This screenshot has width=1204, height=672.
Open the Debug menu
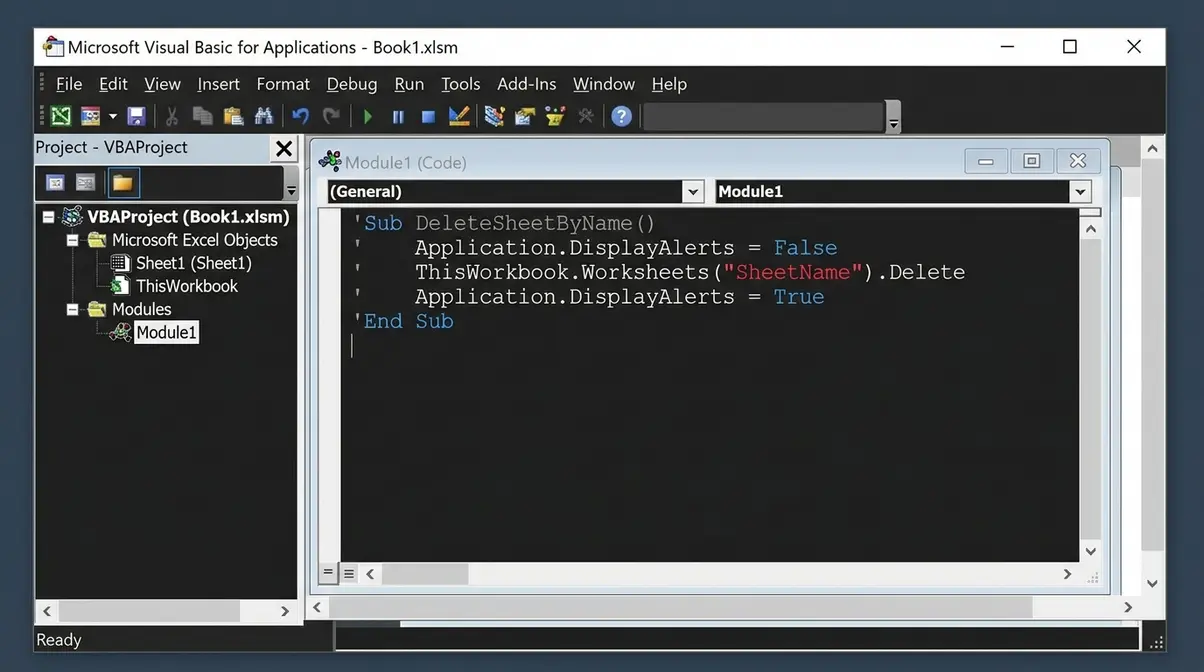click(352, 84)
